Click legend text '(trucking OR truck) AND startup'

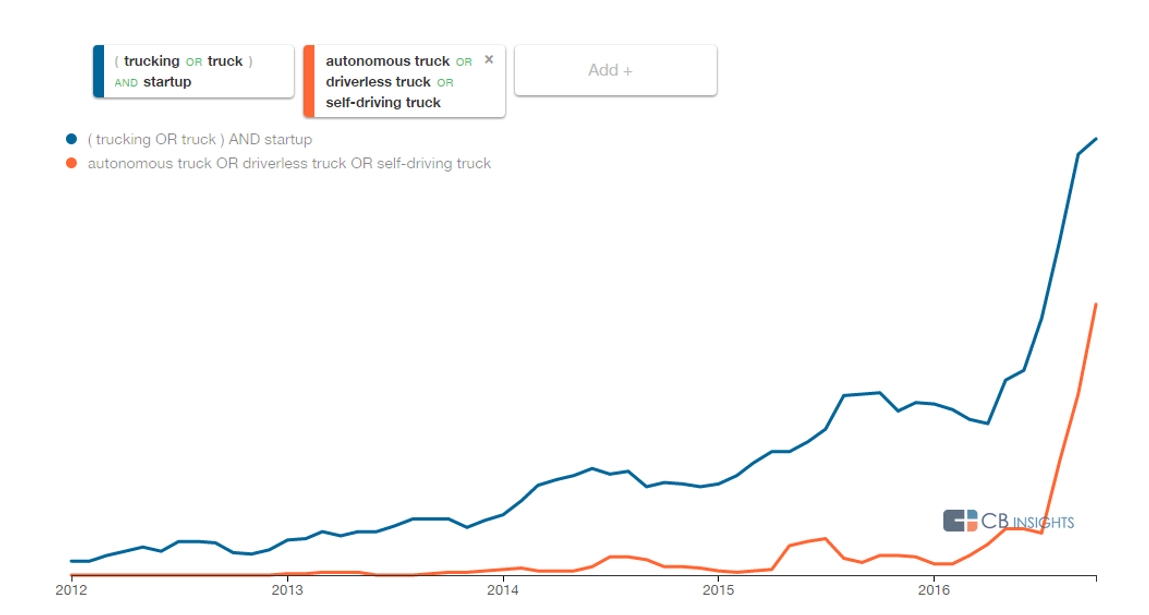(200, 139)
